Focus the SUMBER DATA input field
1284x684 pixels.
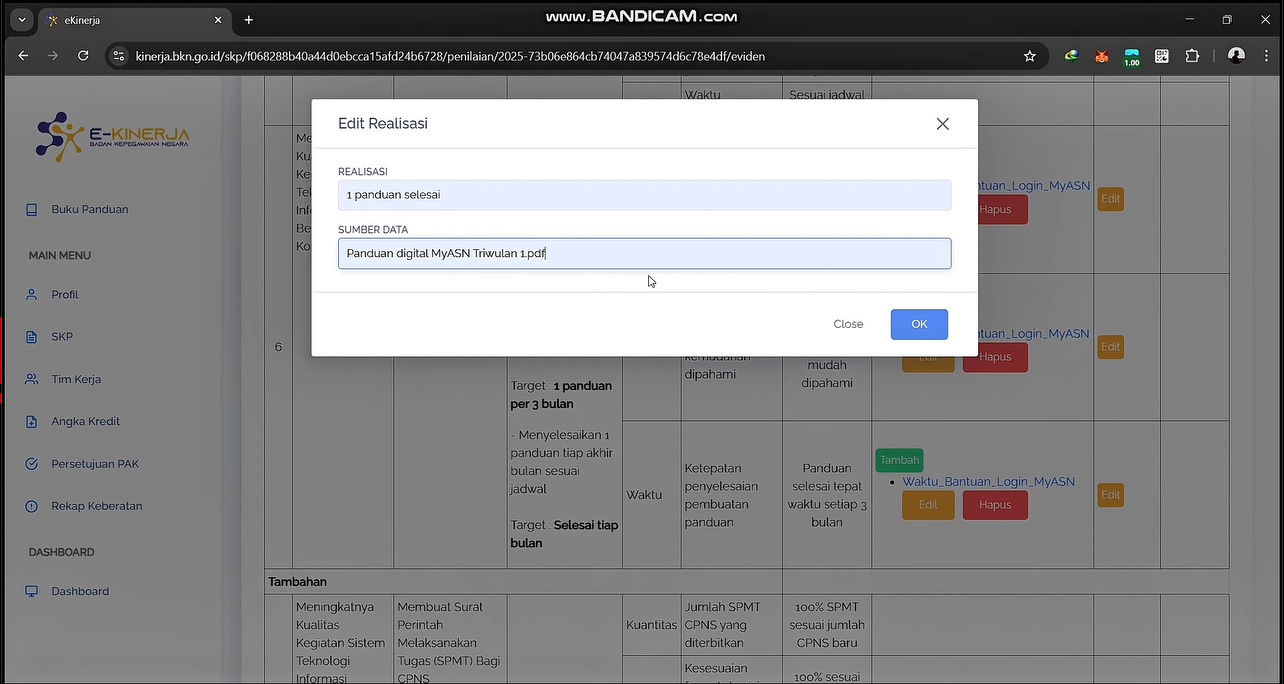pyautogui.click(x=644, y=253)
